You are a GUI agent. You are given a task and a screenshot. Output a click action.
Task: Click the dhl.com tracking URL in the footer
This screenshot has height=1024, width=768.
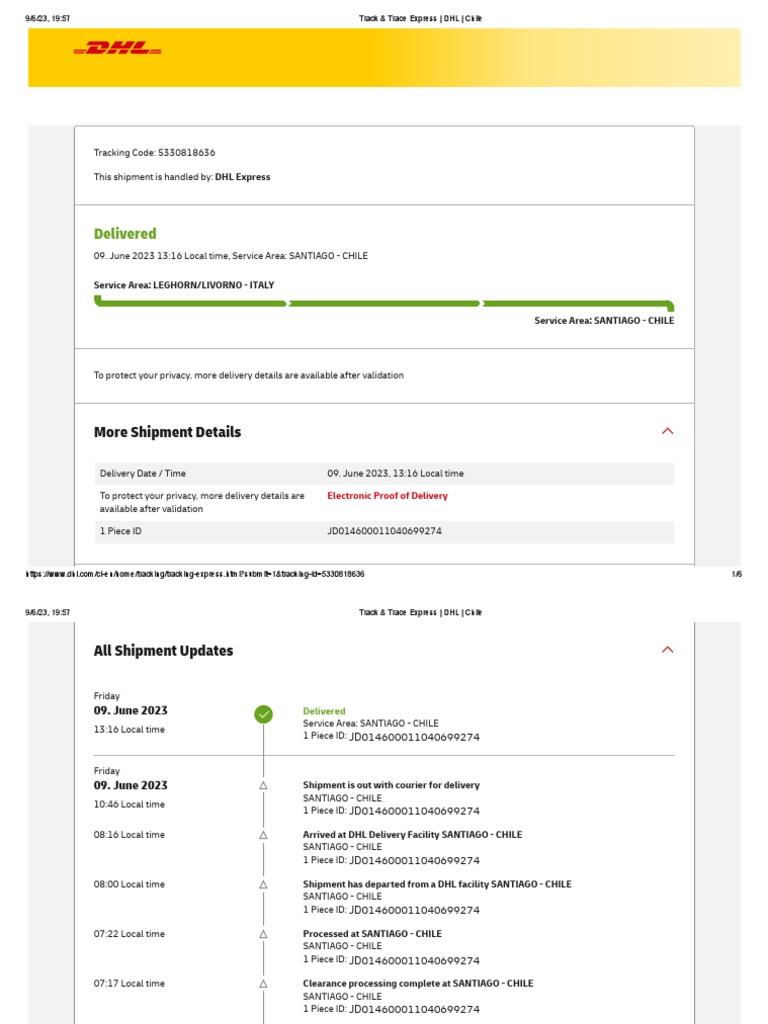pyautogui.click(x=195, y=574)
